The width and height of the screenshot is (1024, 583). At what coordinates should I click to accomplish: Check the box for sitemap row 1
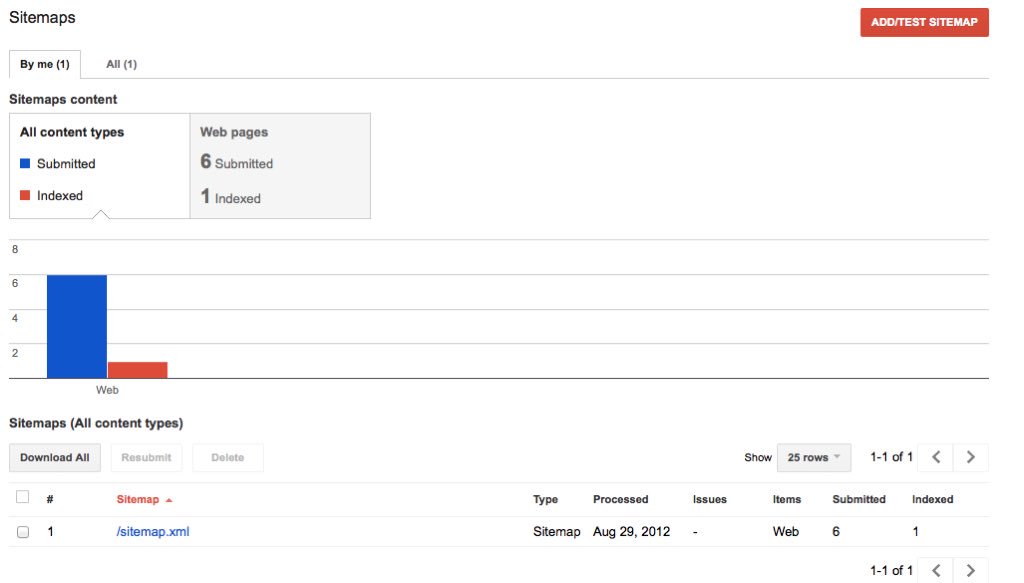point(23,531)
